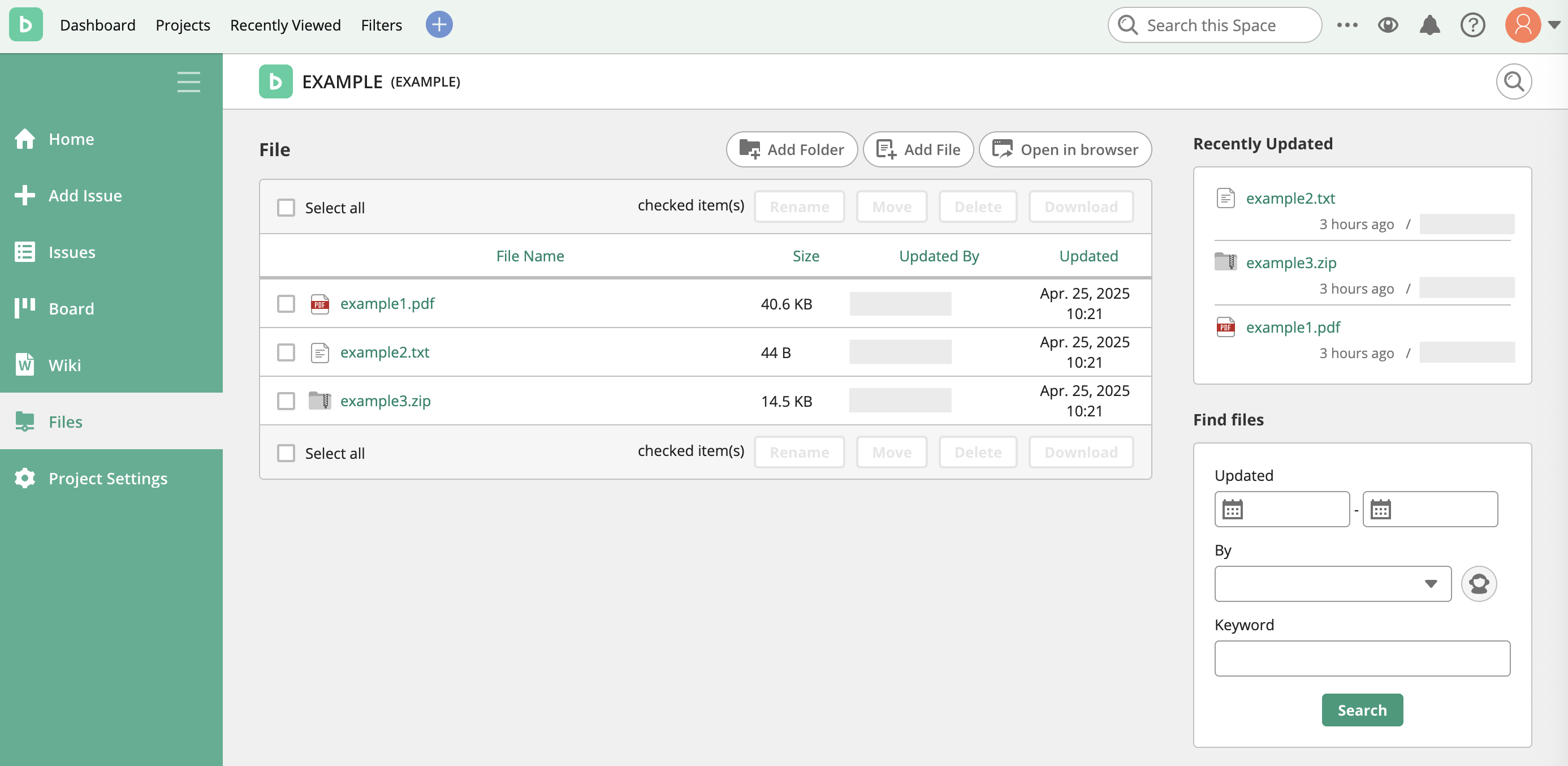
Task: Open Board in sidebar
Action: click(111, 309)
